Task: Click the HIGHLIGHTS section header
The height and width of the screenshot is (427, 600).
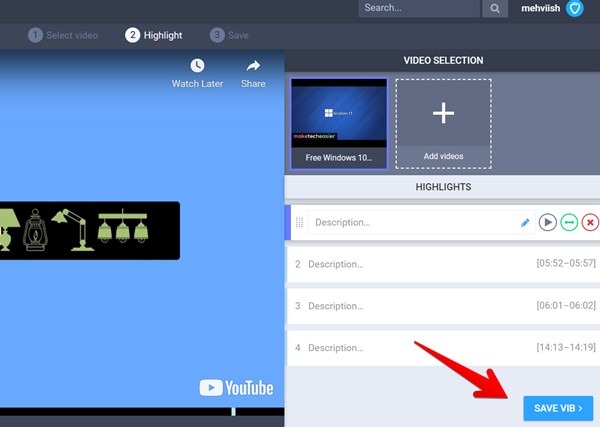Action: coord(443,187)
